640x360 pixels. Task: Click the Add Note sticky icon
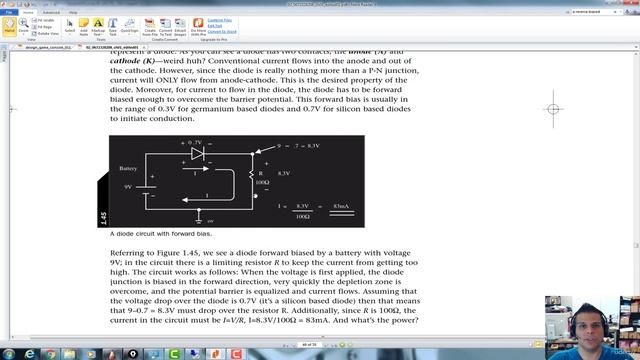[x=84, y=27]
